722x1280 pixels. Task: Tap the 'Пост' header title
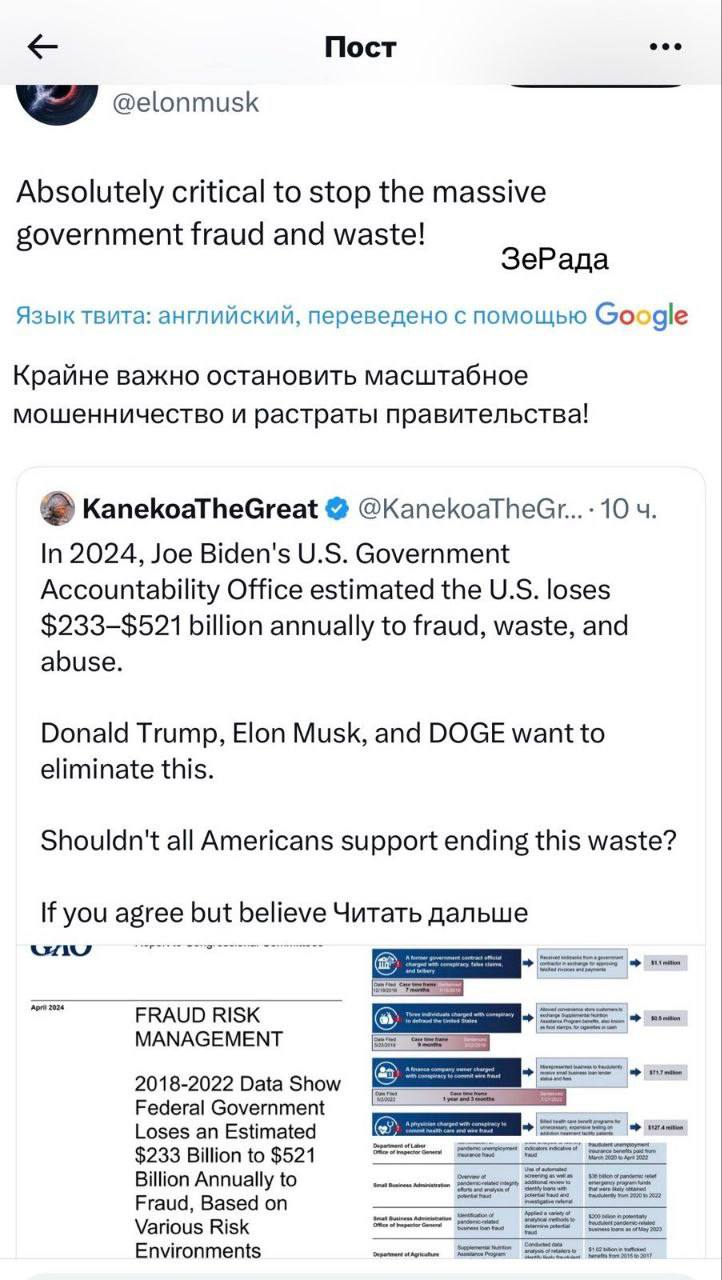point(360,47)
